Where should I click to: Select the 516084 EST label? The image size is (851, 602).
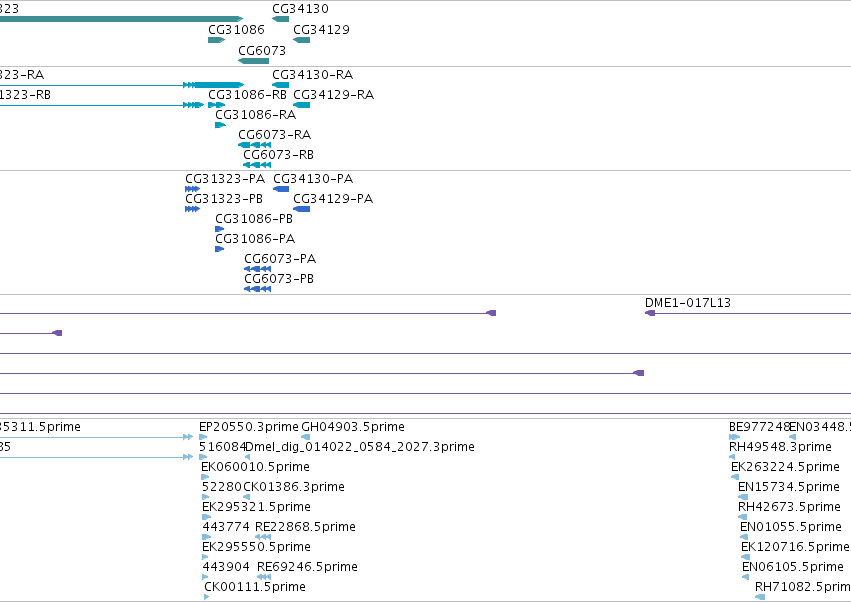[223, 447]
